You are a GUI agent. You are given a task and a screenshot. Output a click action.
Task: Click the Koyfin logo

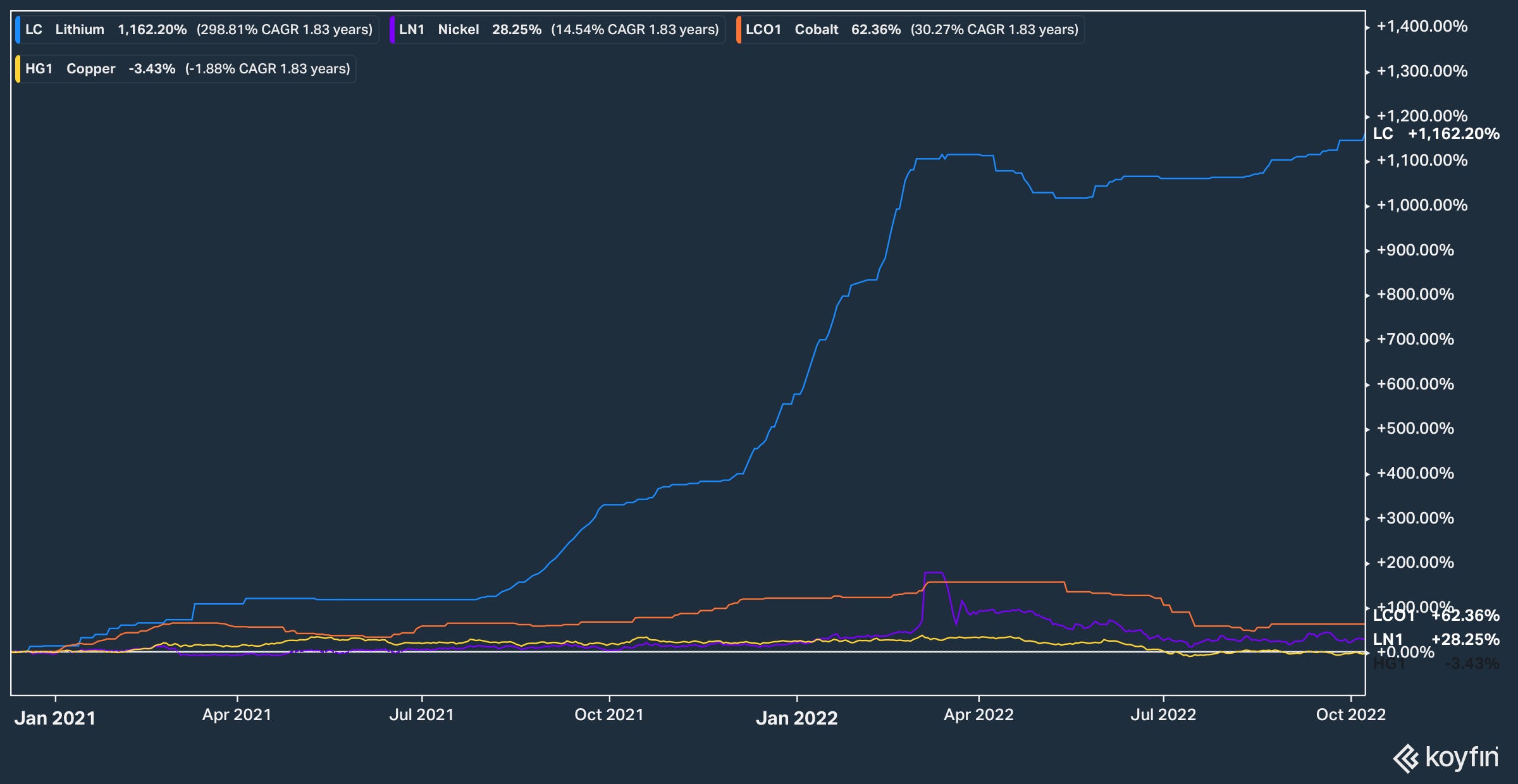tap(1445, 757)
